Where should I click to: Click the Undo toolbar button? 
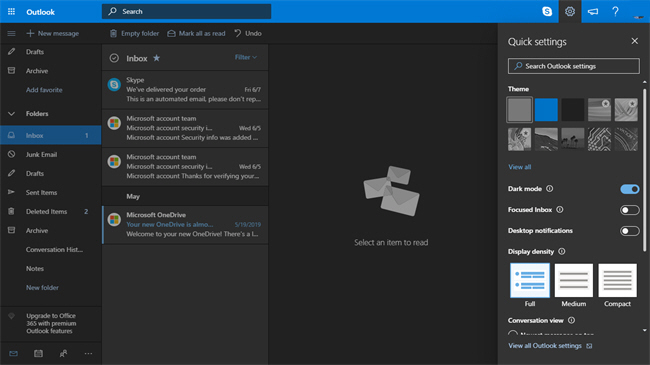(x=247, y=33)
